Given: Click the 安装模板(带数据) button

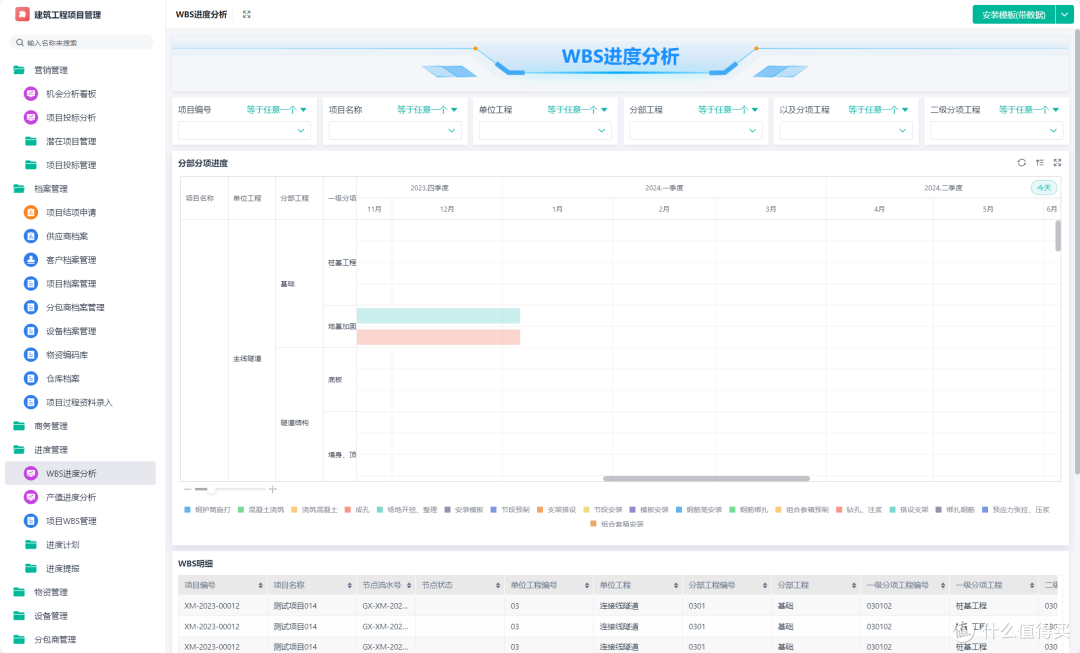Looking at the screenshot, I should click(x=1014, y=14).
